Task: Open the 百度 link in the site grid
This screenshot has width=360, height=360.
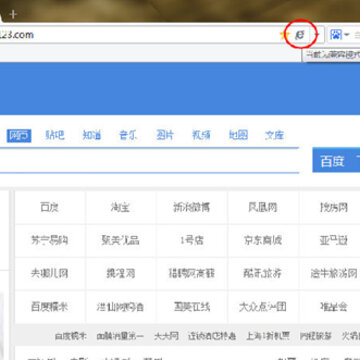Action: (50, 207)
